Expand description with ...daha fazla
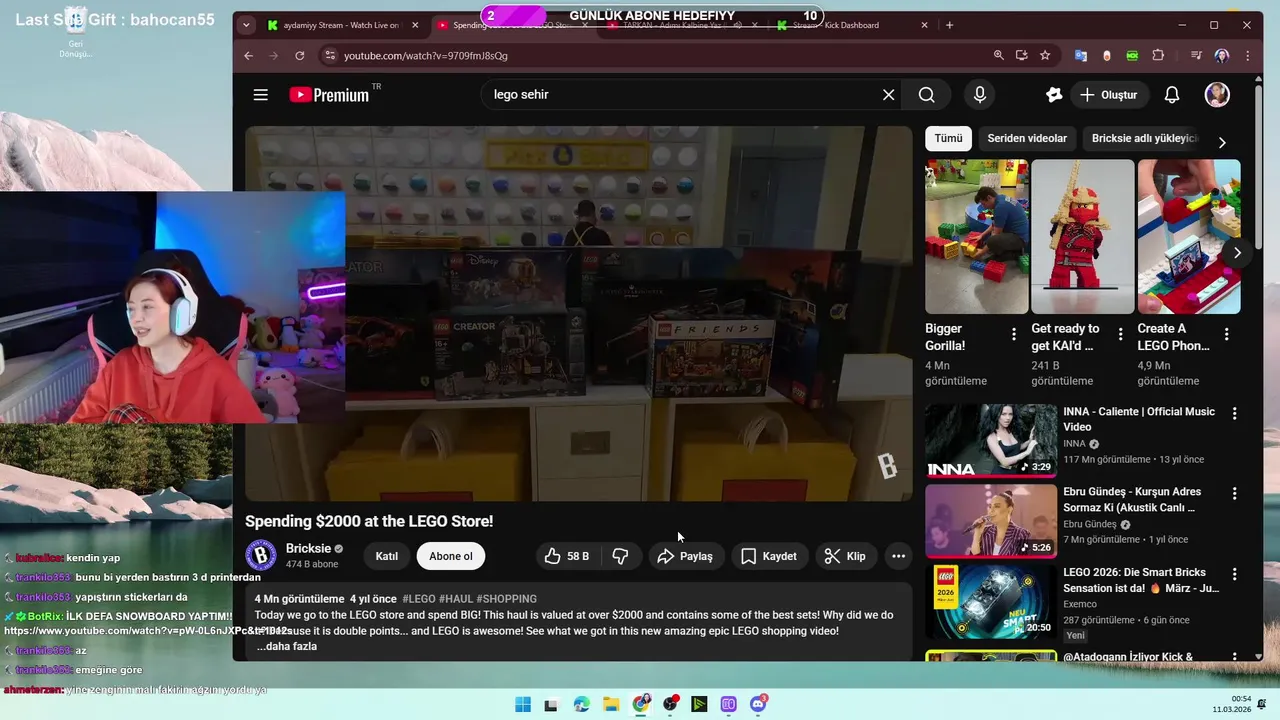Viewport: 1280px width, 720px height. pos(287,647)
